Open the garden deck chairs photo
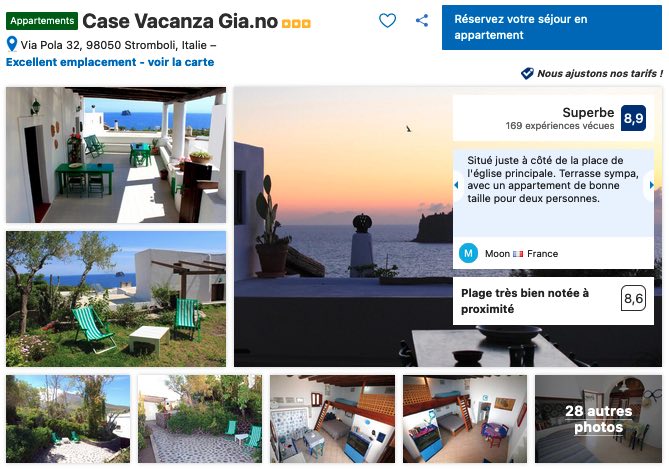This screenshot has width=669, height=469. coord(116,299)
